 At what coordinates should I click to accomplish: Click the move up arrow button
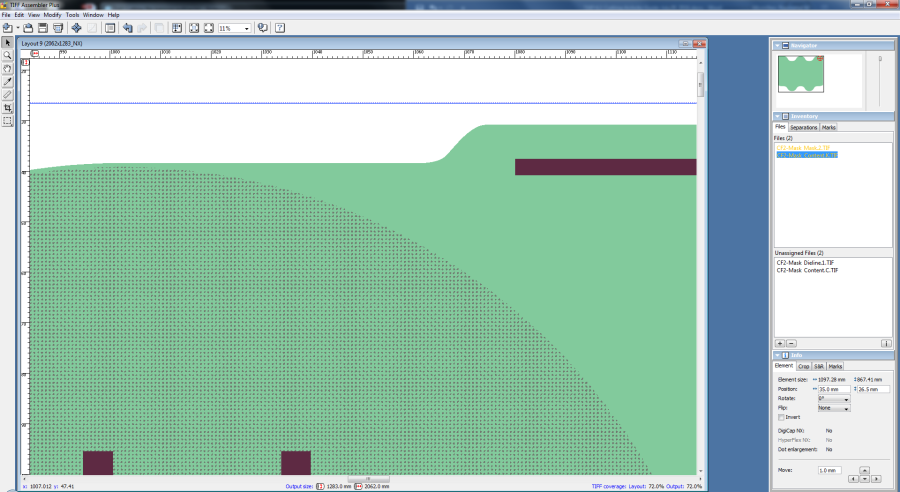[x=864, y=470]
